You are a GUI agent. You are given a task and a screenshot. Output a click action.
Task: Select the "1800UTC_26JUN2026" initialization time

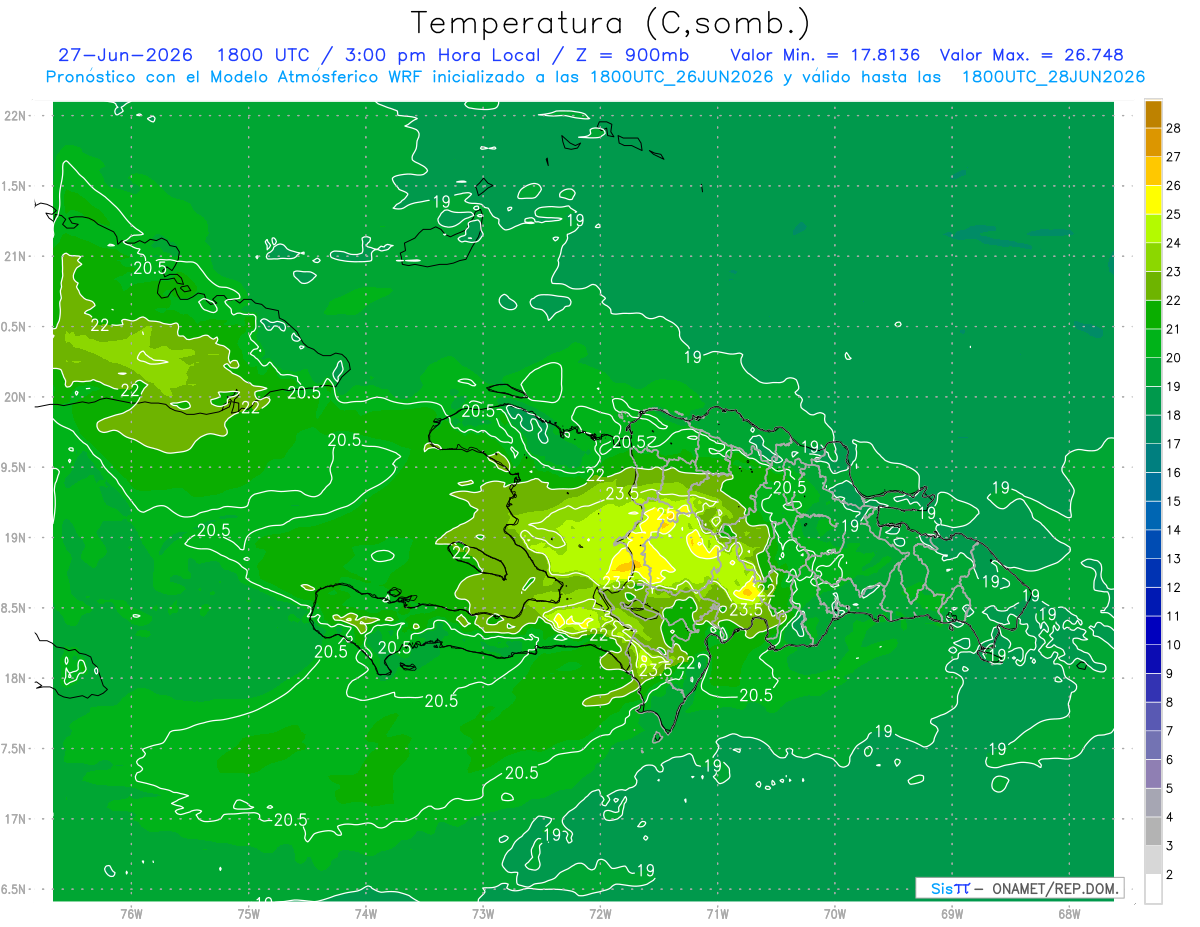681,76
